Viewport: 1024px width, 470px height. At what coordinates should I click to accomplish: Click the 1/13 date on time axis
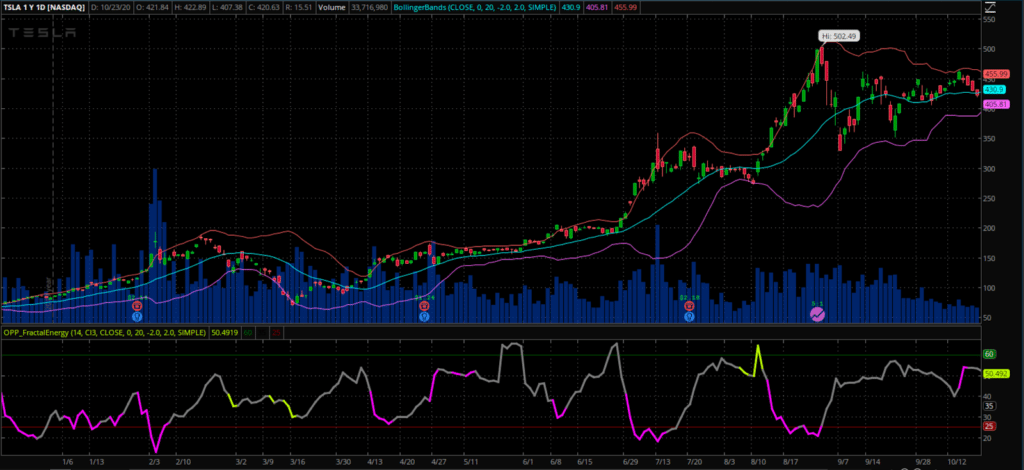(x=97, y=462)
